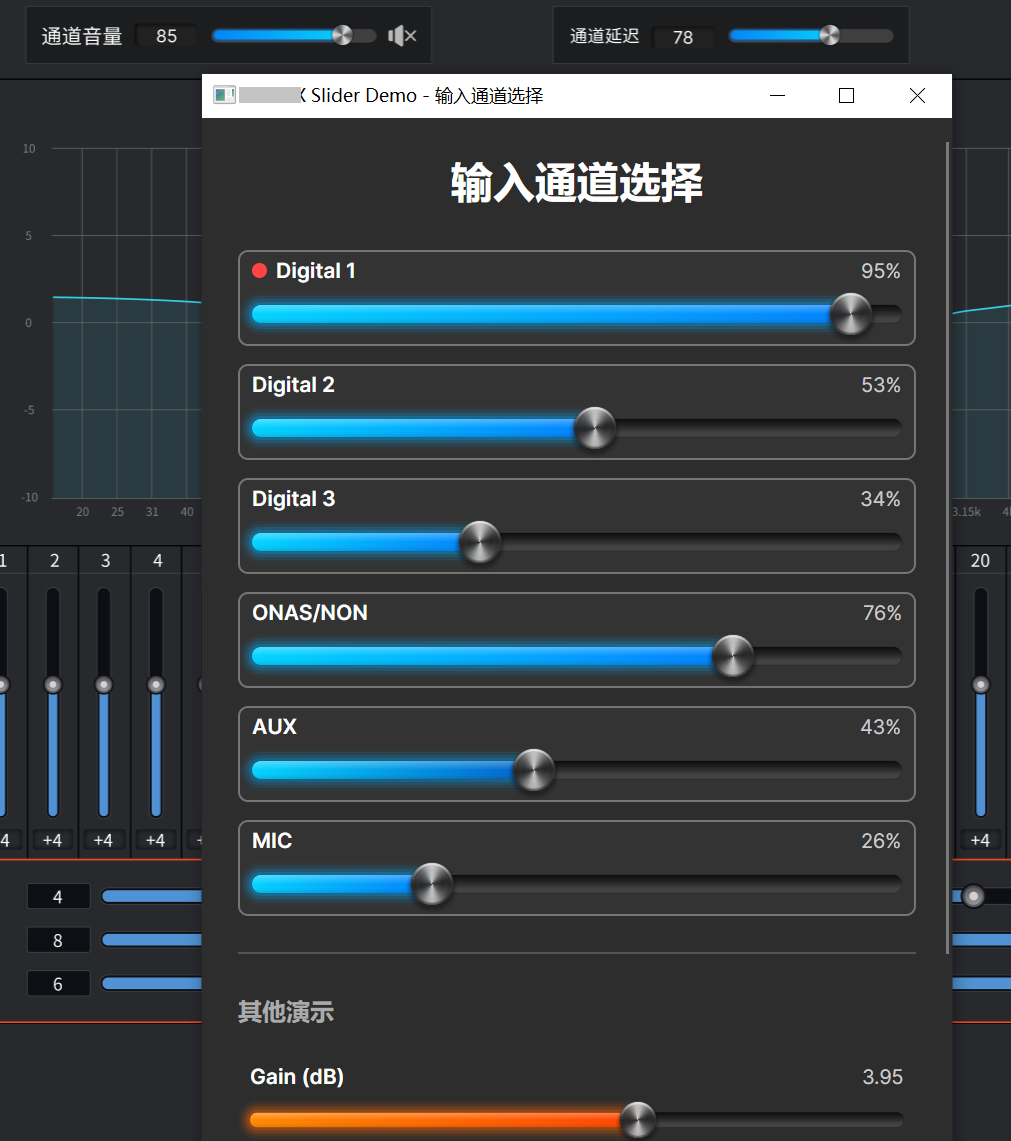Click the vertical fader knob of channel 20

(x=981, y=684)
